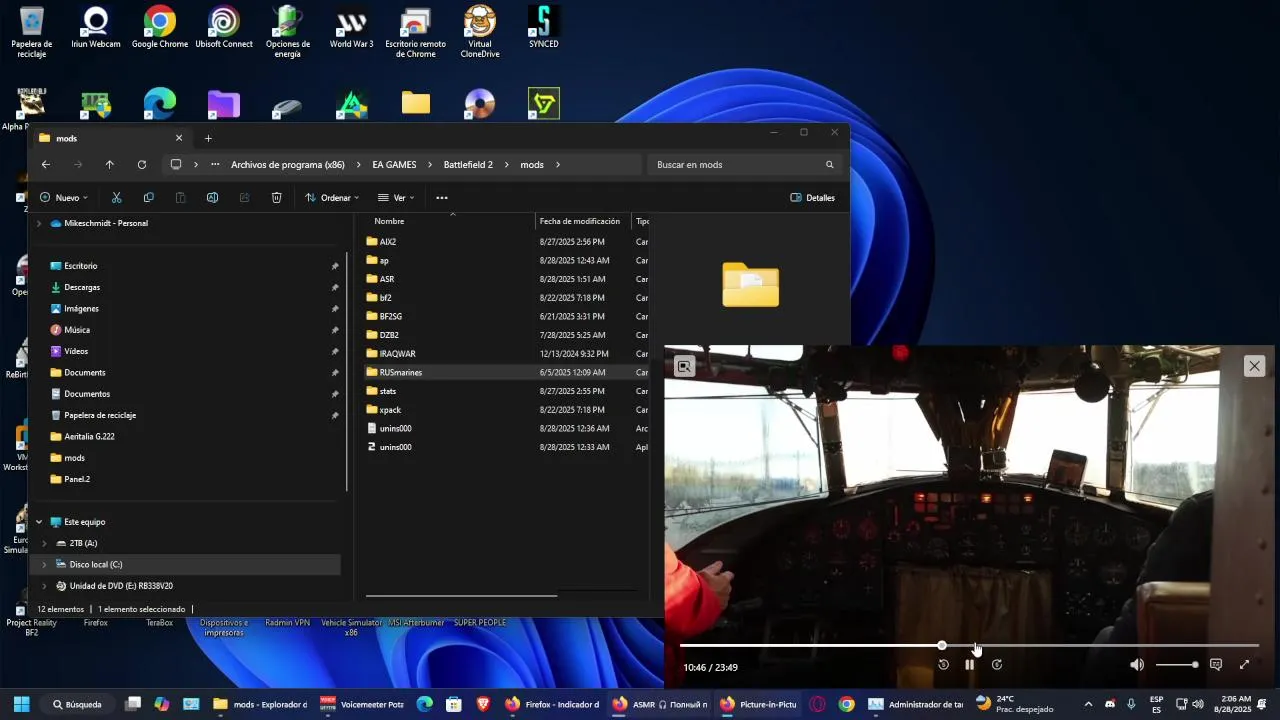Screen dimensions: 1280x720
Task: Switch to Voicemeeter Potato taskbar window
Action: pos(361,704)
